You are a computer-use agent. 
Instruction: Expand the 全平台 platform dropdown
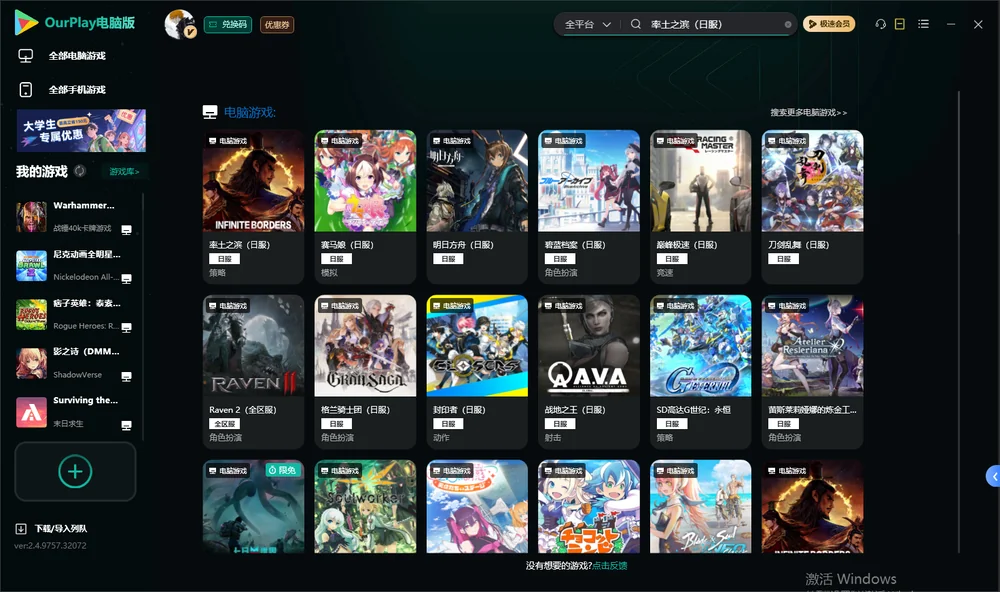587,24
